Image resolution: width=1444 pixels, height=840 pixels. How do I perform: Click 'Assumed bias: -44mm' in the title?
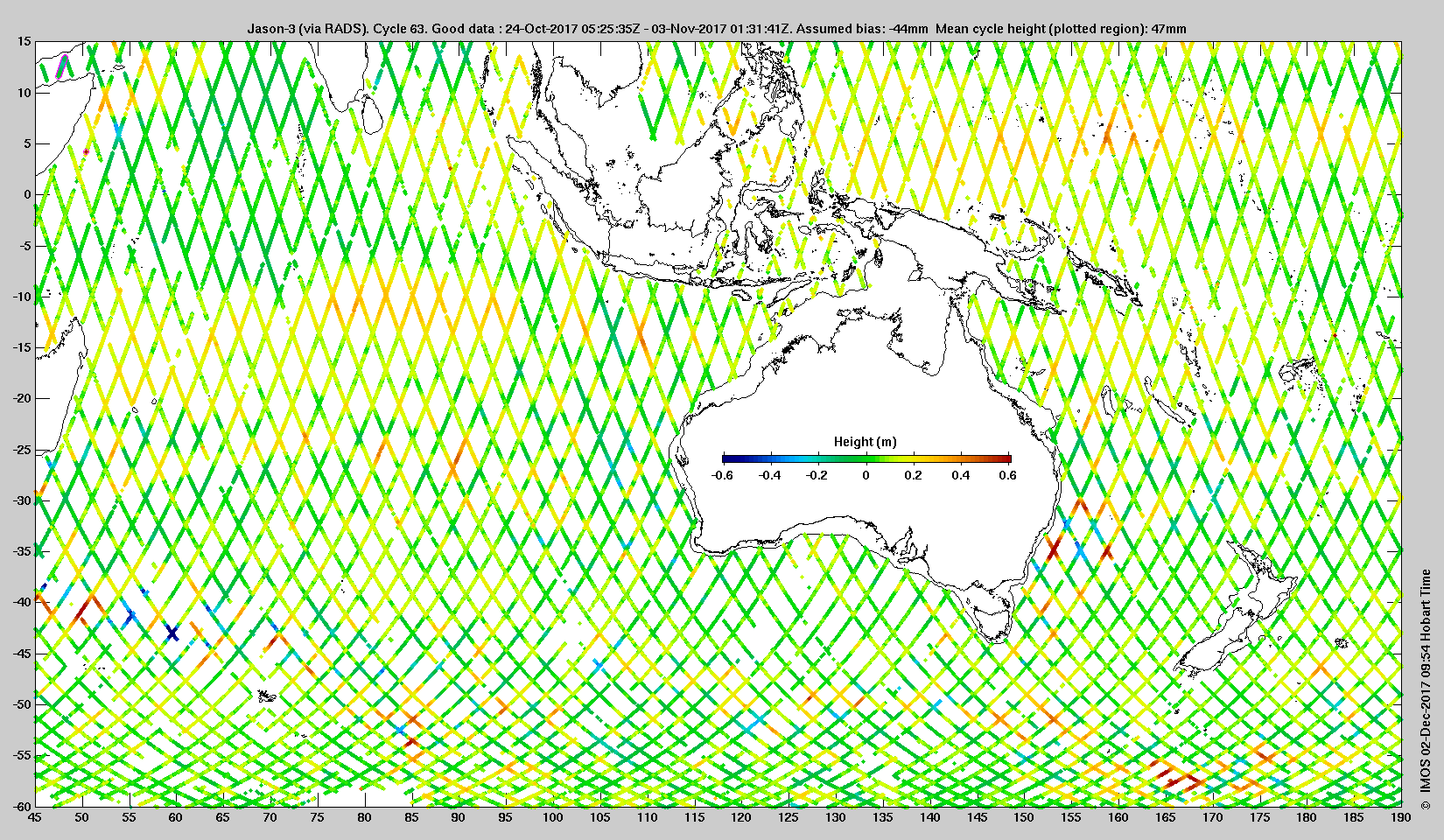862,28
